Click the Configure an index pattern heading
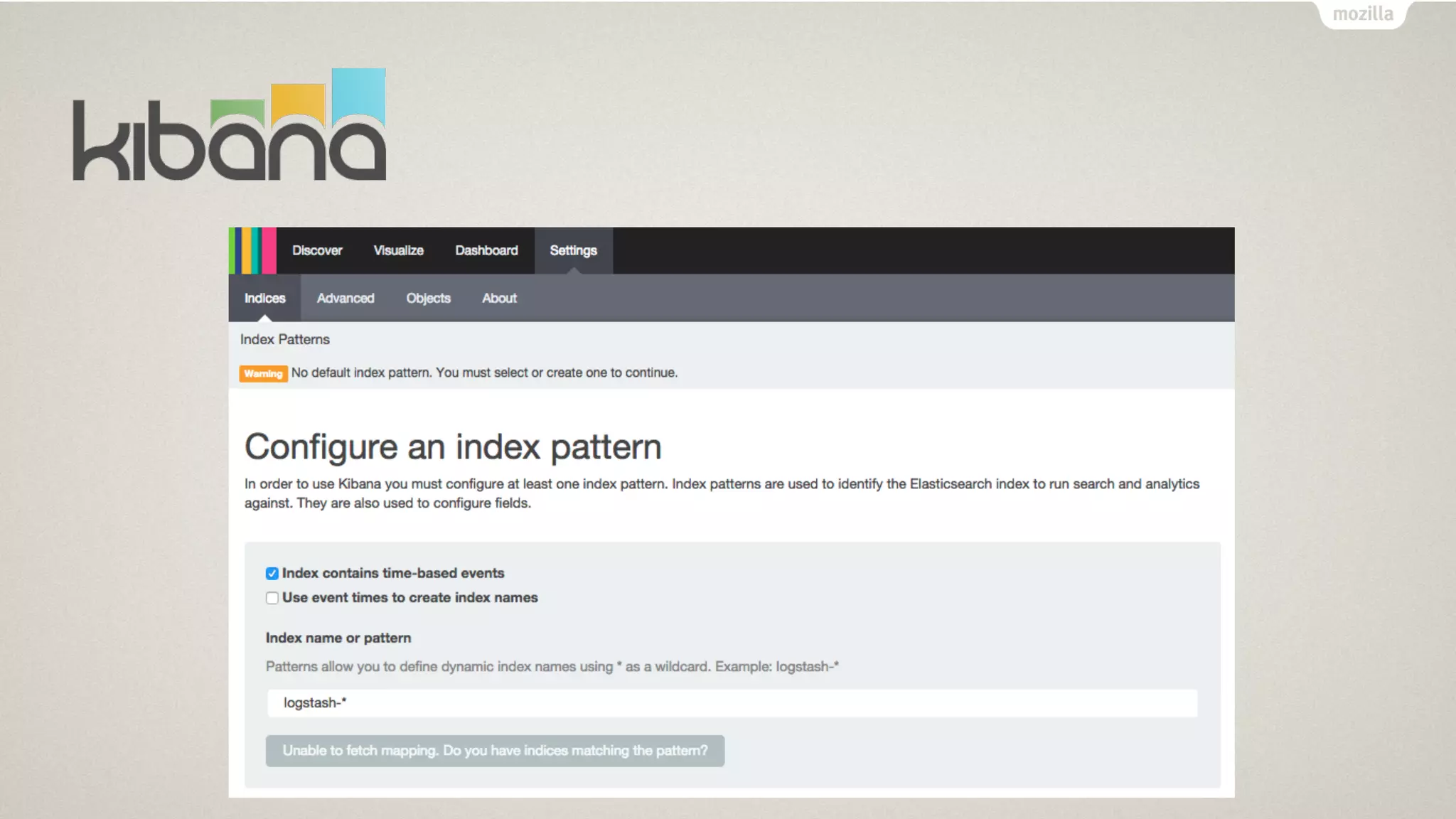Image resolution: width=1456 pixels, height=819 pixels. 453,446
